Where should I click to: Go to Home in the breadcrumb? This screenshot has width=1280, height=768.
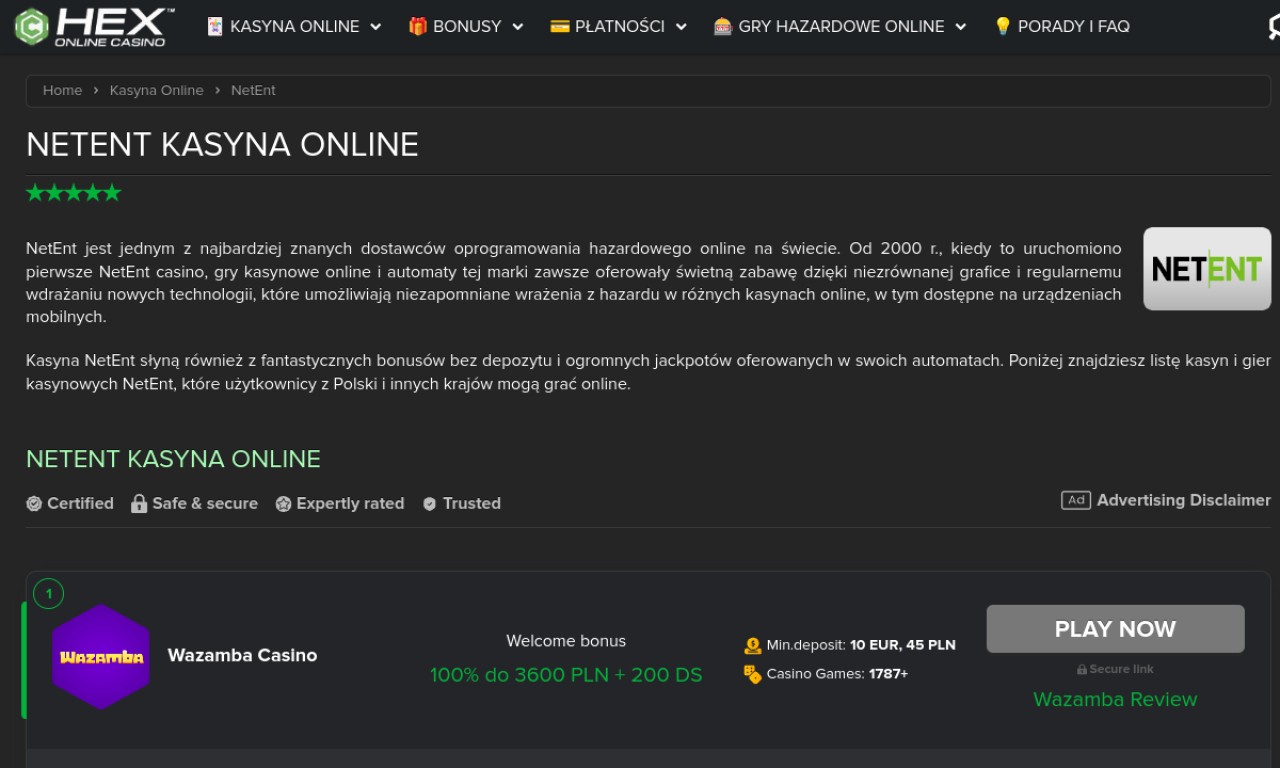(62, 90)
